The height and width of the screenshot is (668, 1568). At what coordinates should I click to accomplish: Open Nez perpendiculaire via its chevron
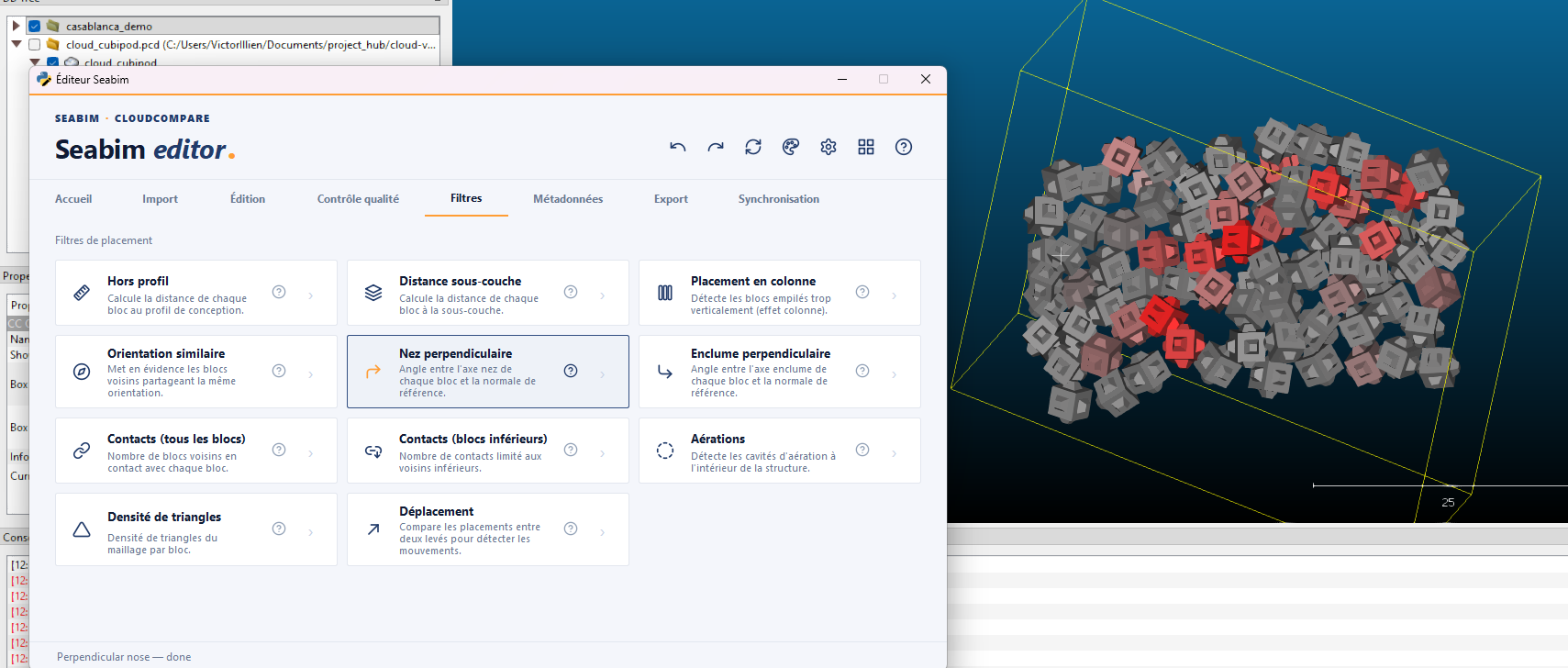coord(603,374)
